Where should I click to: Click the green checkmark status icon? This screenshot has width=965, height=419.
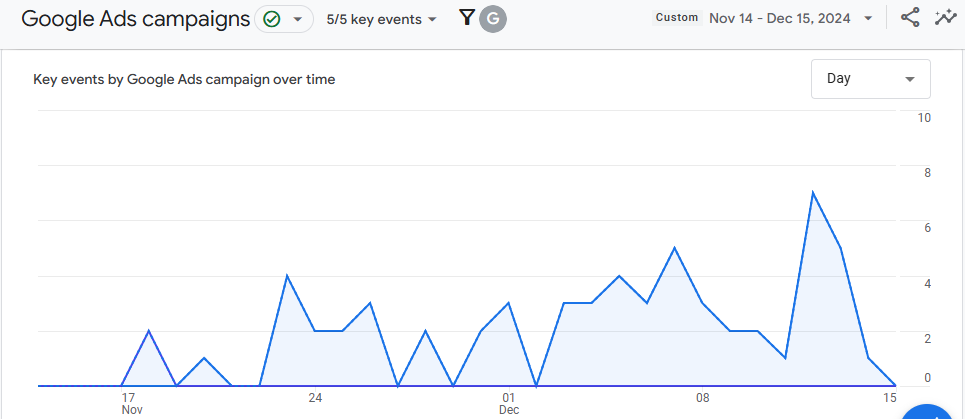(271, 19)
